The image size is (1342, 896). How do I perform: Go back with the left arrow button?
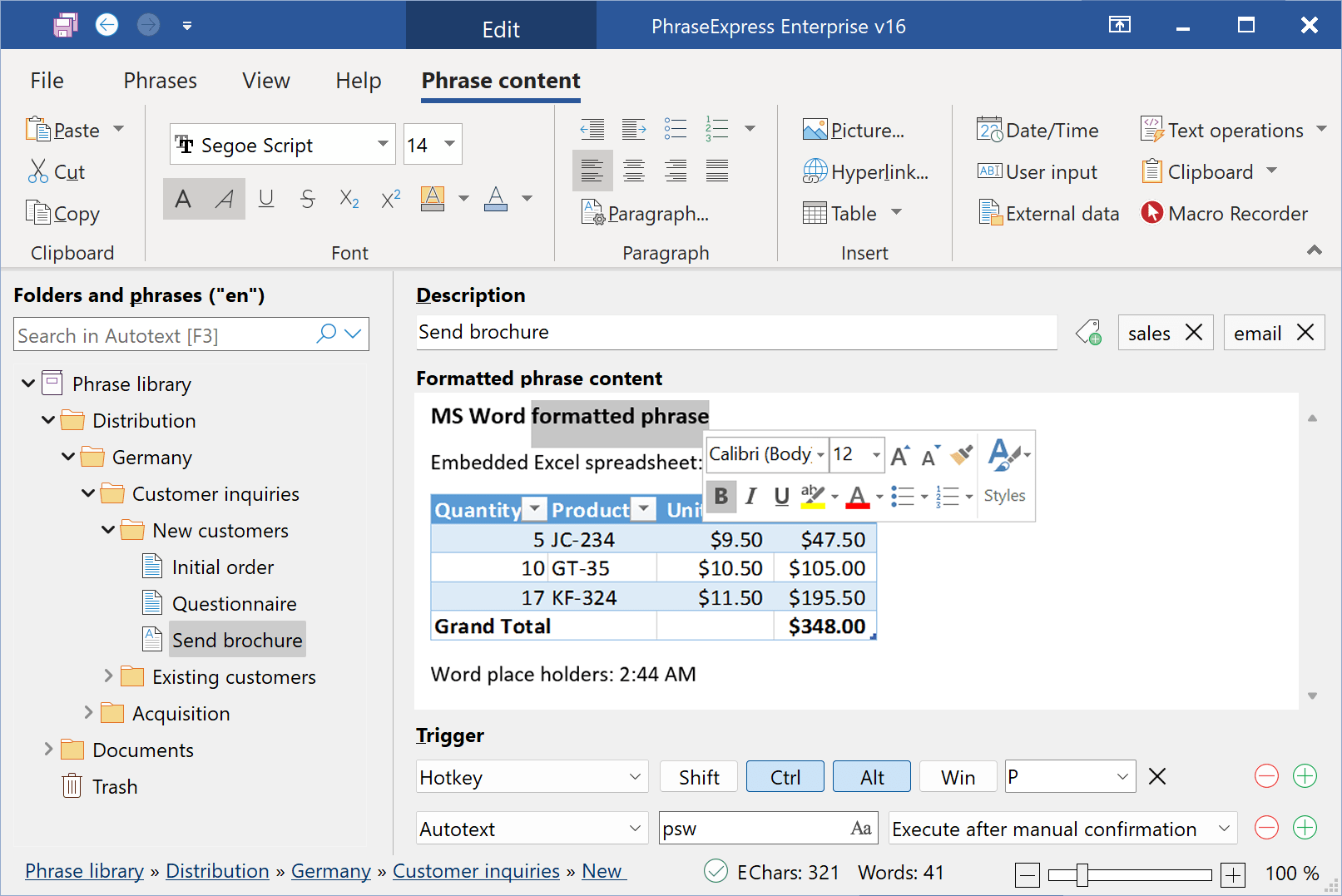[106, 25]
